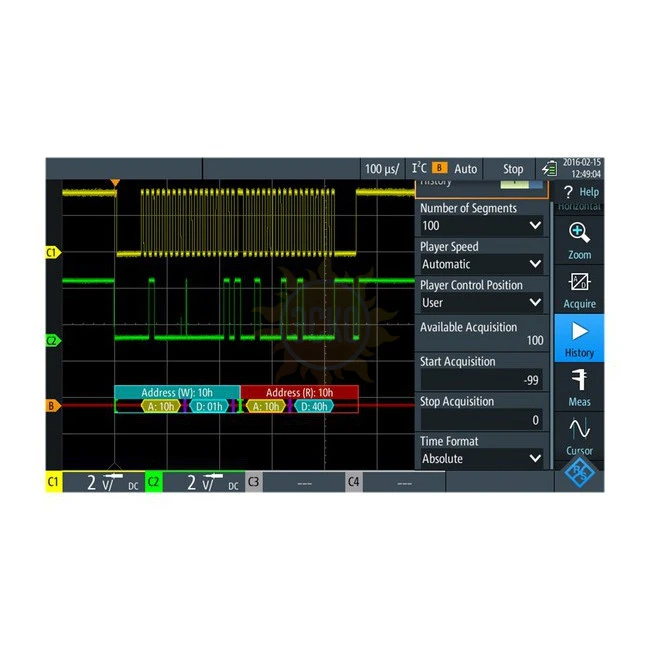The width and height of the screenshot is (650, 650).
Task: Open the Time Format Absolute dropdown
Action: 482,458
